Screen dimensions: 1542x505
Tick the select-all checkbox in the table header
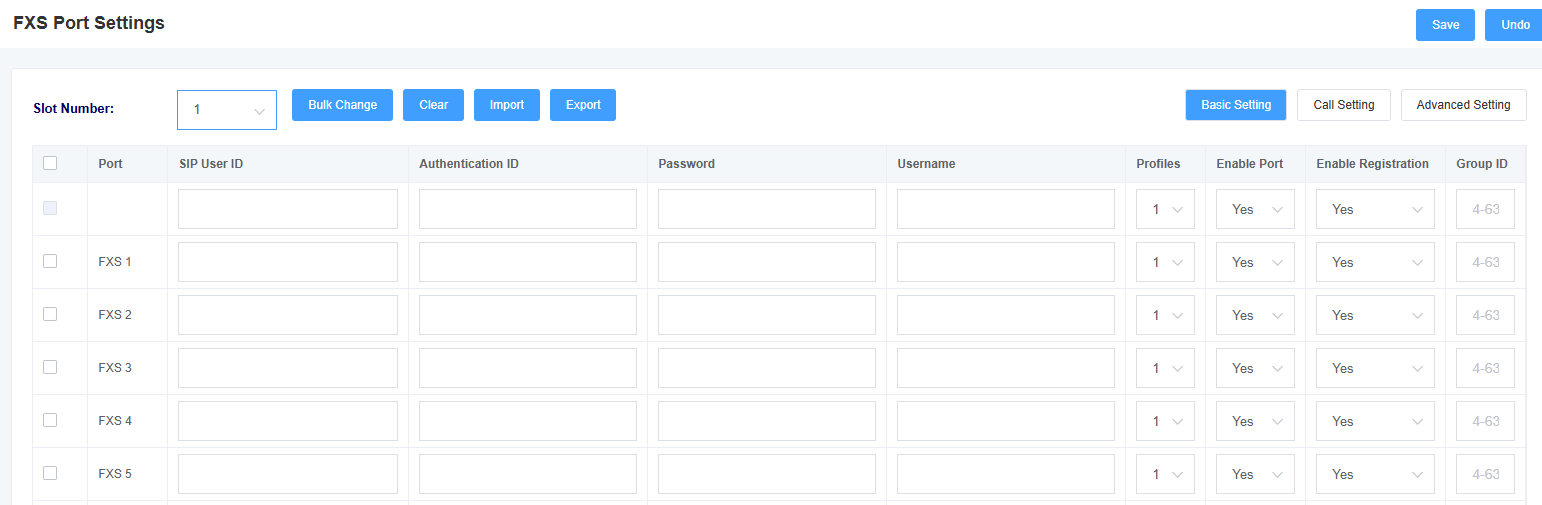[x=50, y=163]
